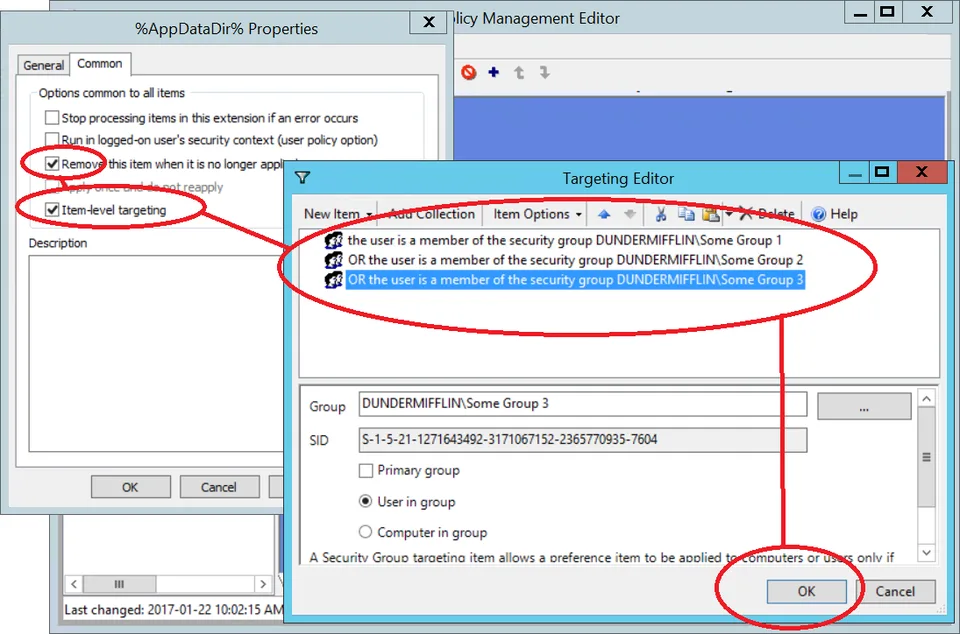The width and height of the screenshot is (960, 634).
Task: Click into the Group input field
Action: (582, 404)
